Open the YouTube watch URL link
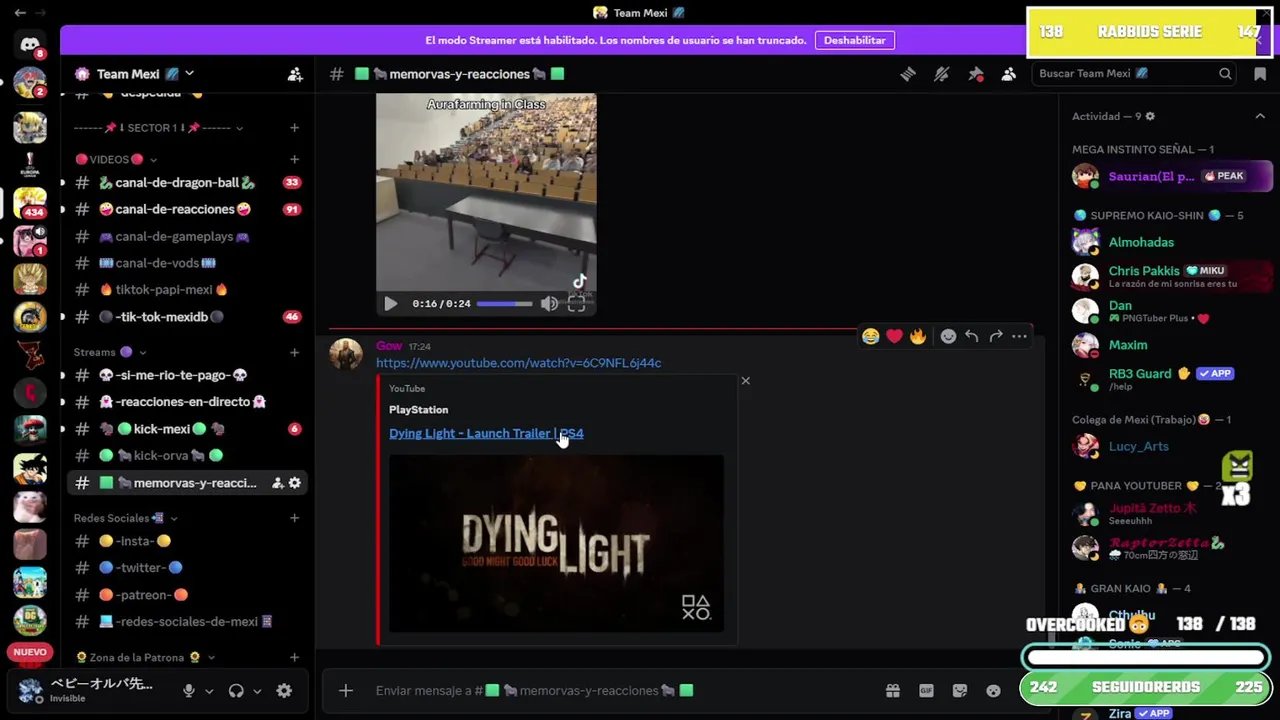1280x720 pixels. click(518, 363)
